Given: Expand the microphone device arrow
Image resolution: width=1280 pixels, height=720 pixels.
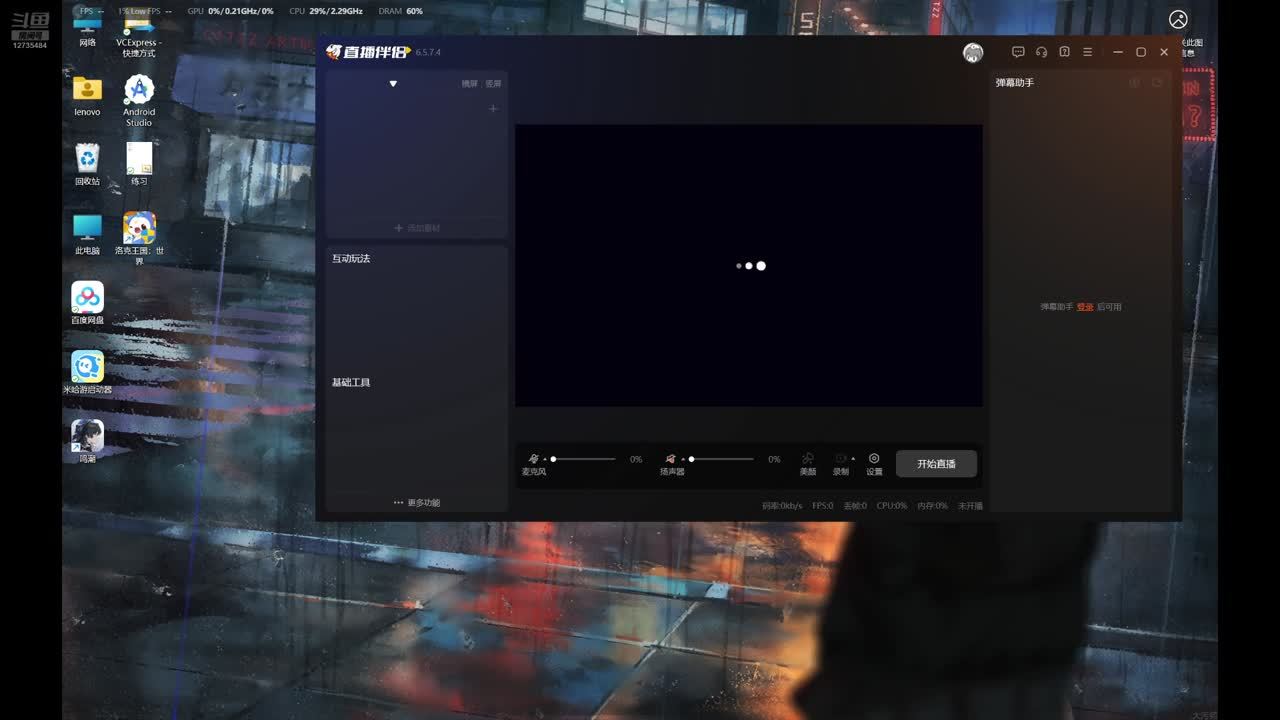Looking at the screenshot, I should pyautogui.click(x=545, y=459).
